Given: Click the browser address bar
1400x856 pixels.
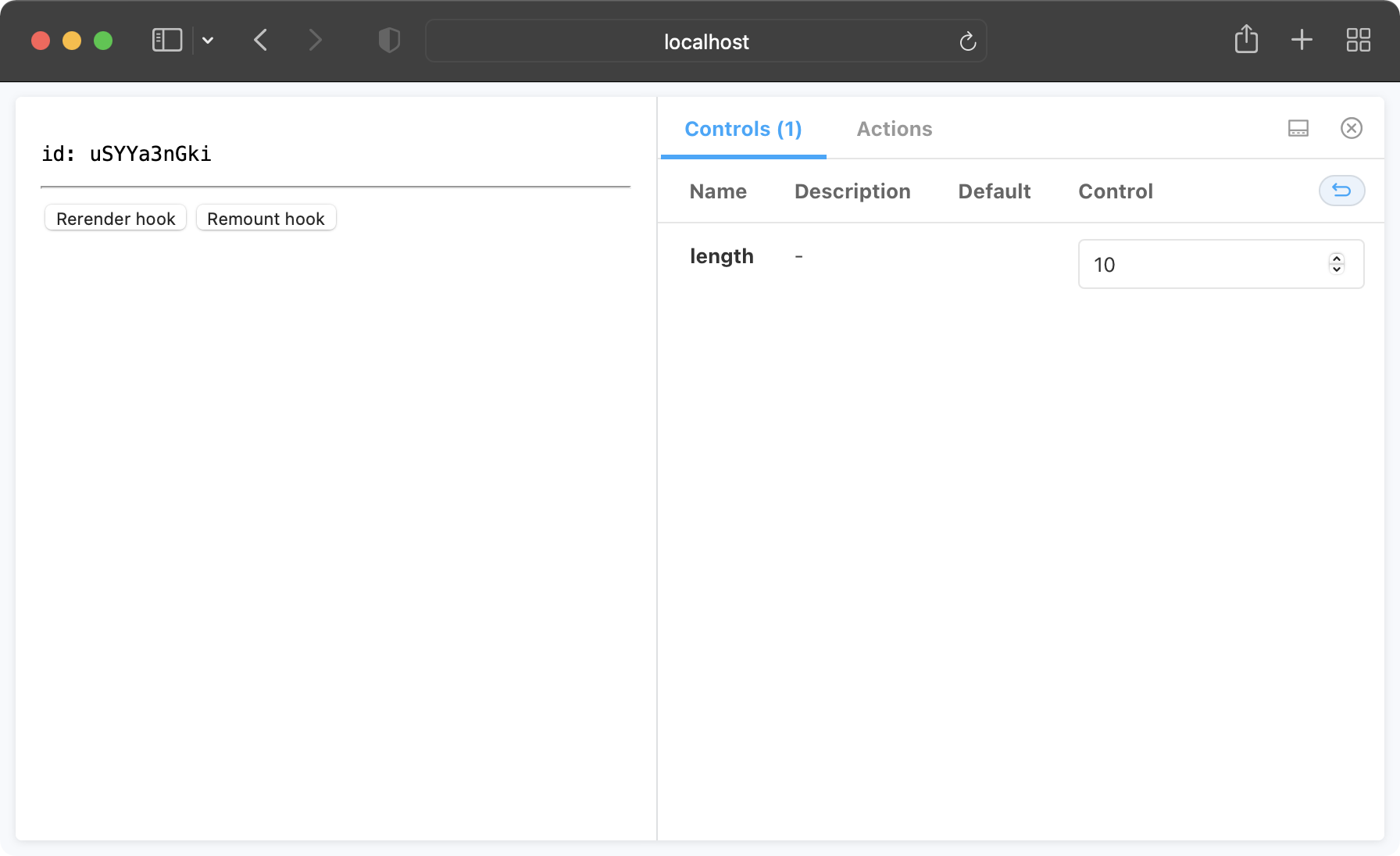Looking at the screenshot, I should click(x=705, y=41).
